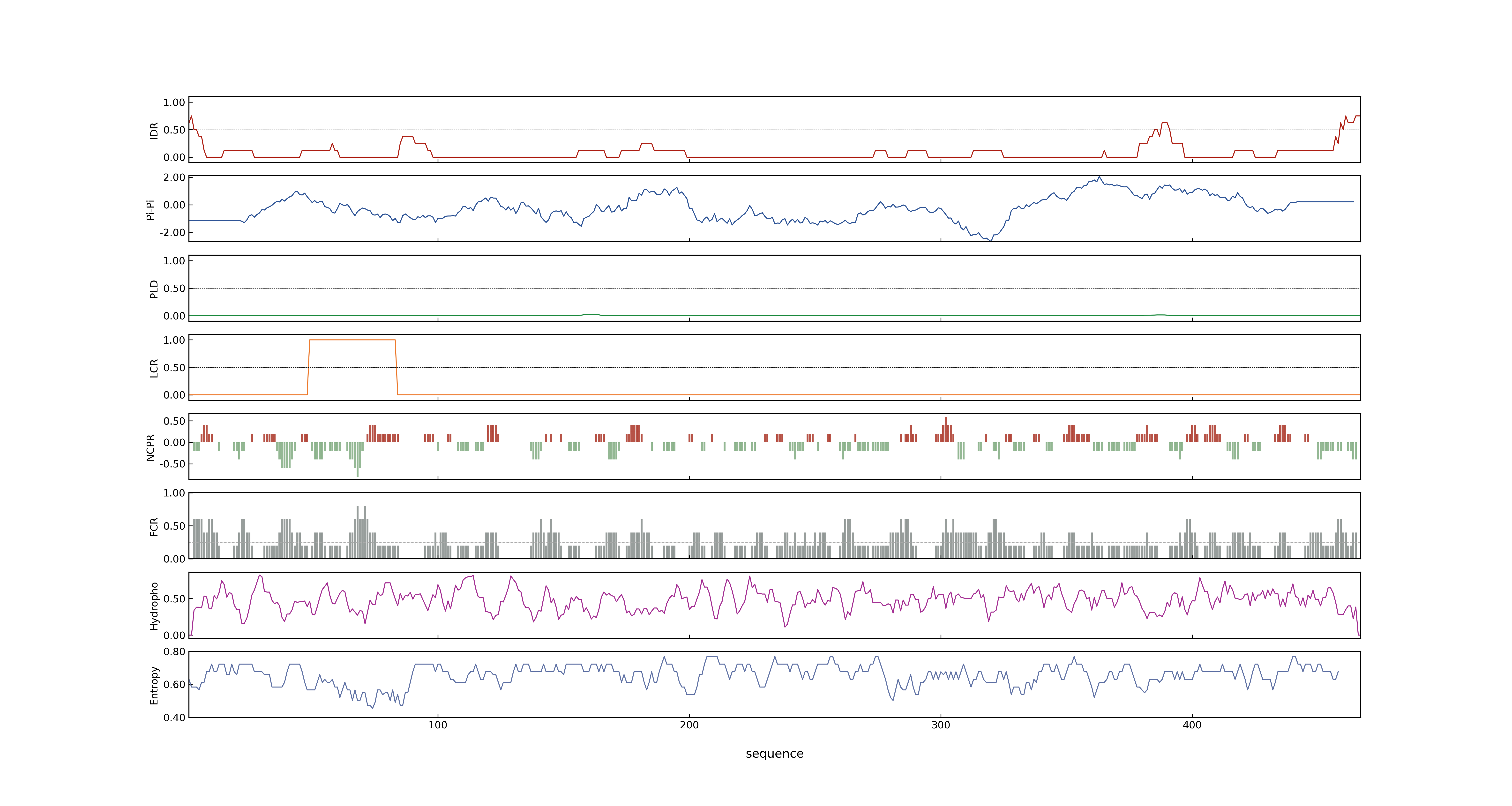Click the x-axis tick label 300
Screen dimensions: 1512x806
coord(941,725)
